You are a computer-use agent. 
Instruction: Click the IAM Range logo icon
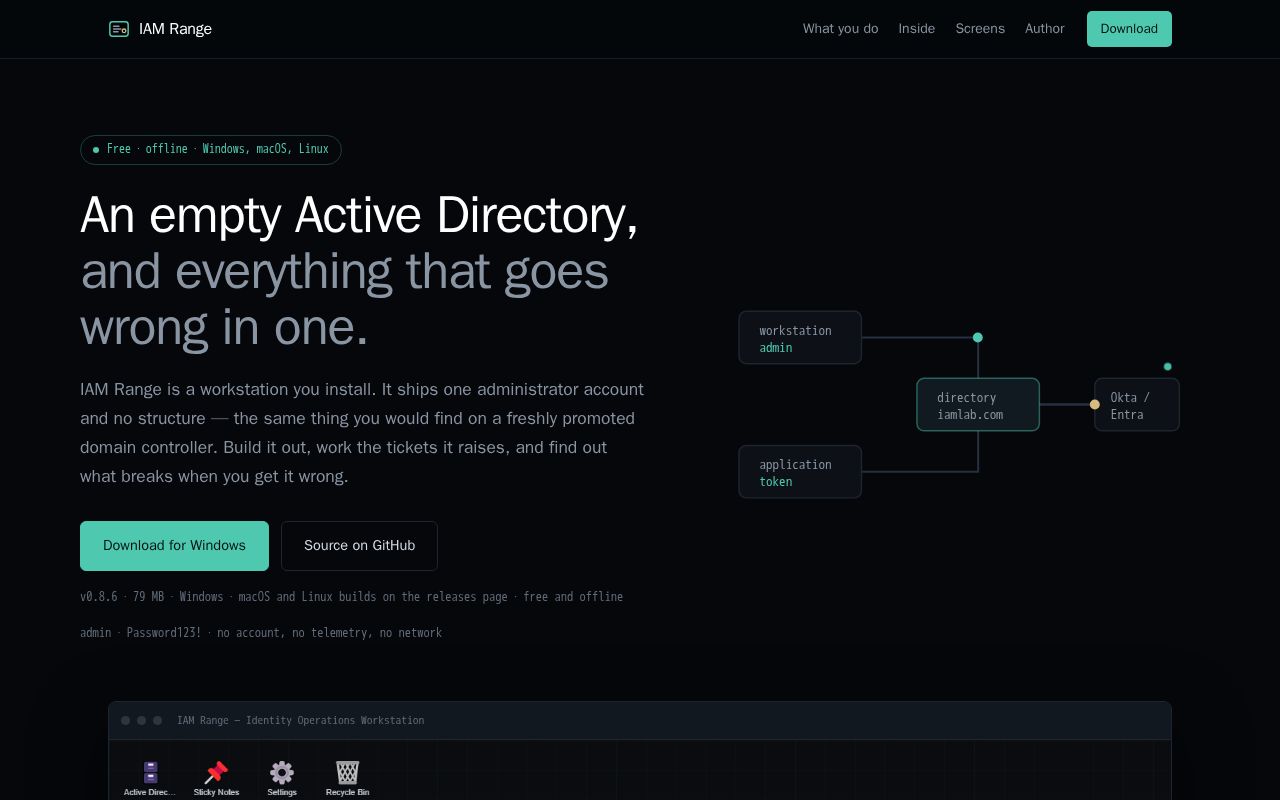[x=119, y=29]
